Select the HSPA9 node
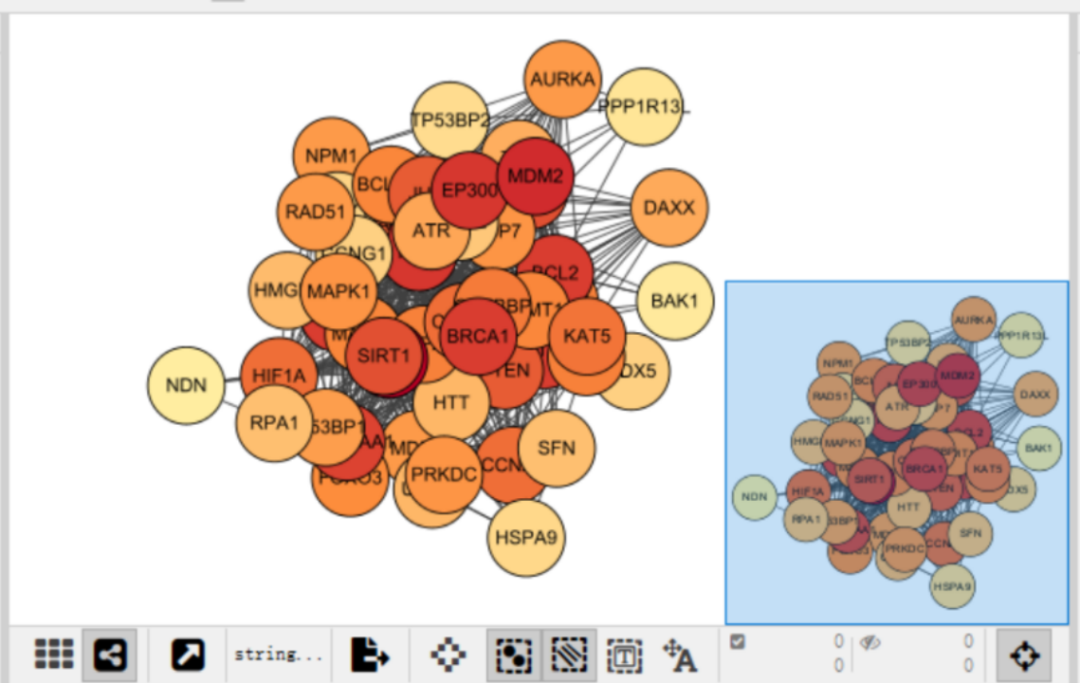This screenshot has width=1080, height=683. click(526, 538)
